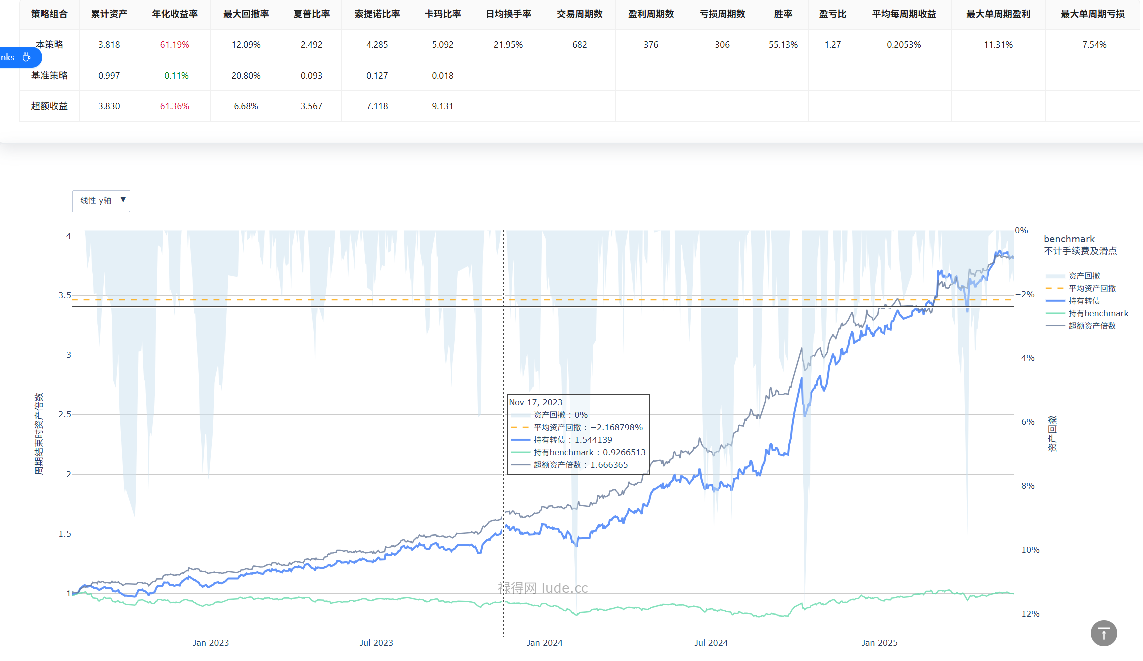Viewport: 1143px width, 661px height.
Task: Click the 夏普比率 column header
Action: tap(311, 15)
